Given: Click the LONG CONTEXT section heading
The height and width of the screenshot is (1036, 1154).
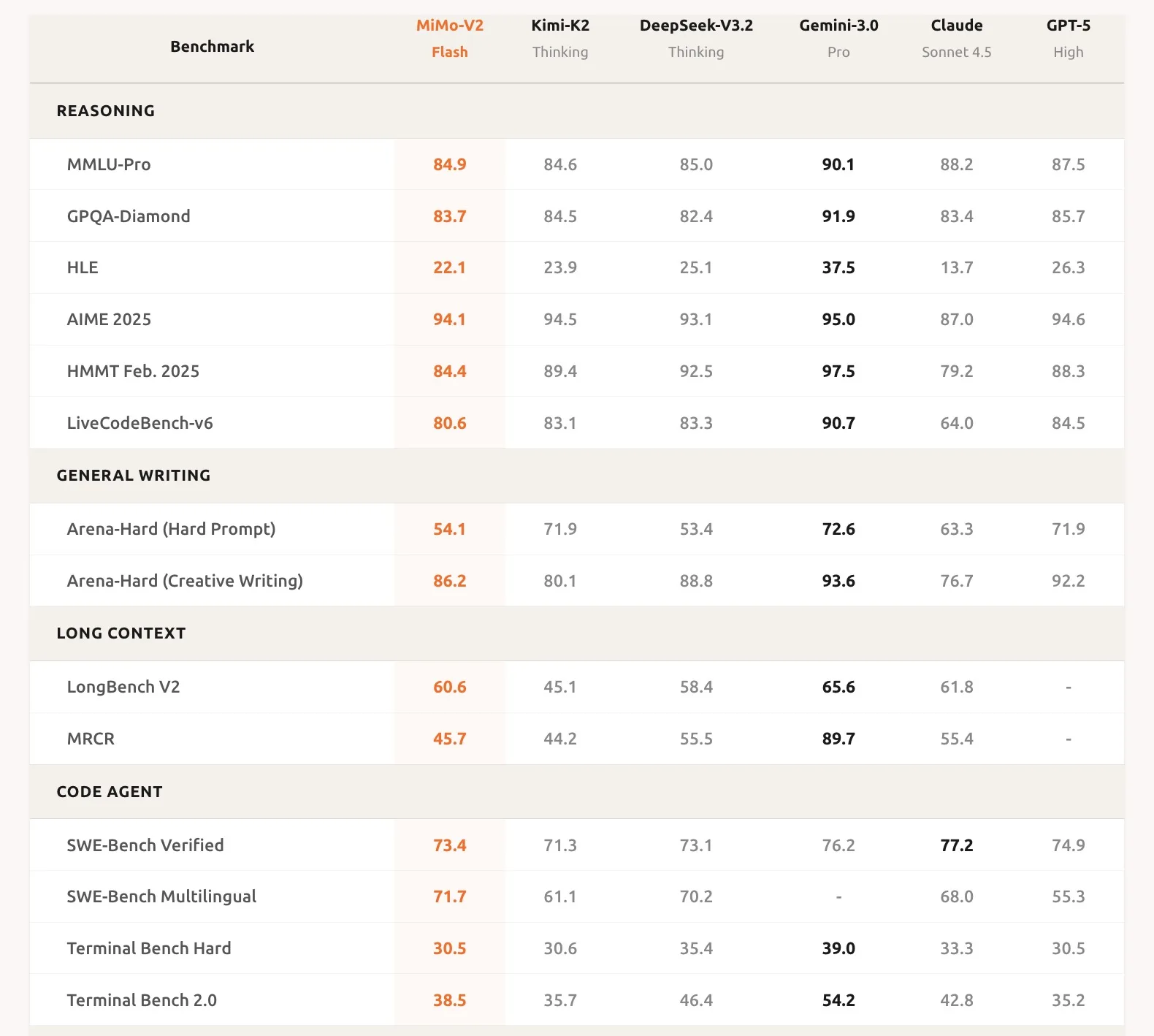Looking at the screenshot, I should coord(121,633).
